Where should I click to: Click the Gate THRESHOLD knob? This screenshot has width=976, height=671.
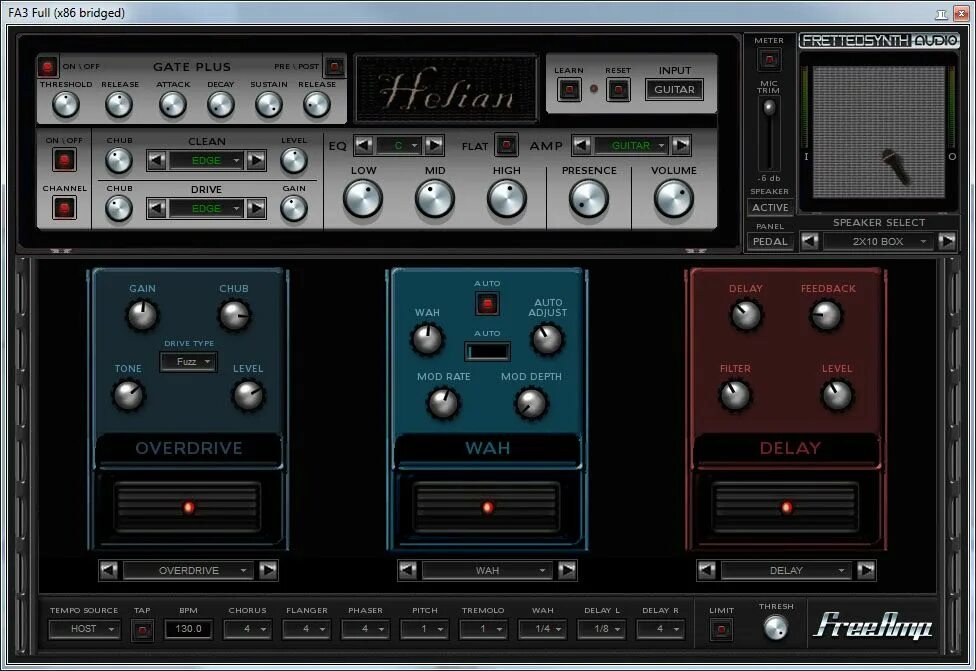[x=65, y=105]
